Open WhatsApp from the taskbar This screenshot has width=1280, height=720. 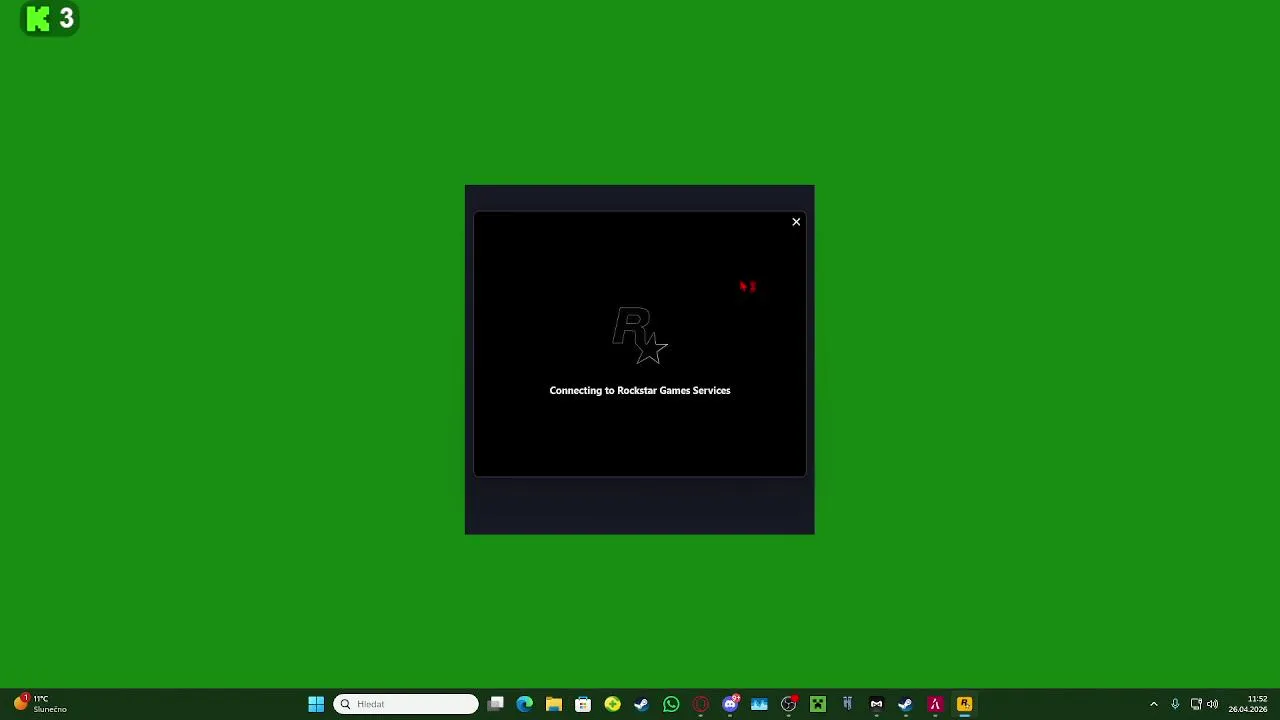[671, 704]
